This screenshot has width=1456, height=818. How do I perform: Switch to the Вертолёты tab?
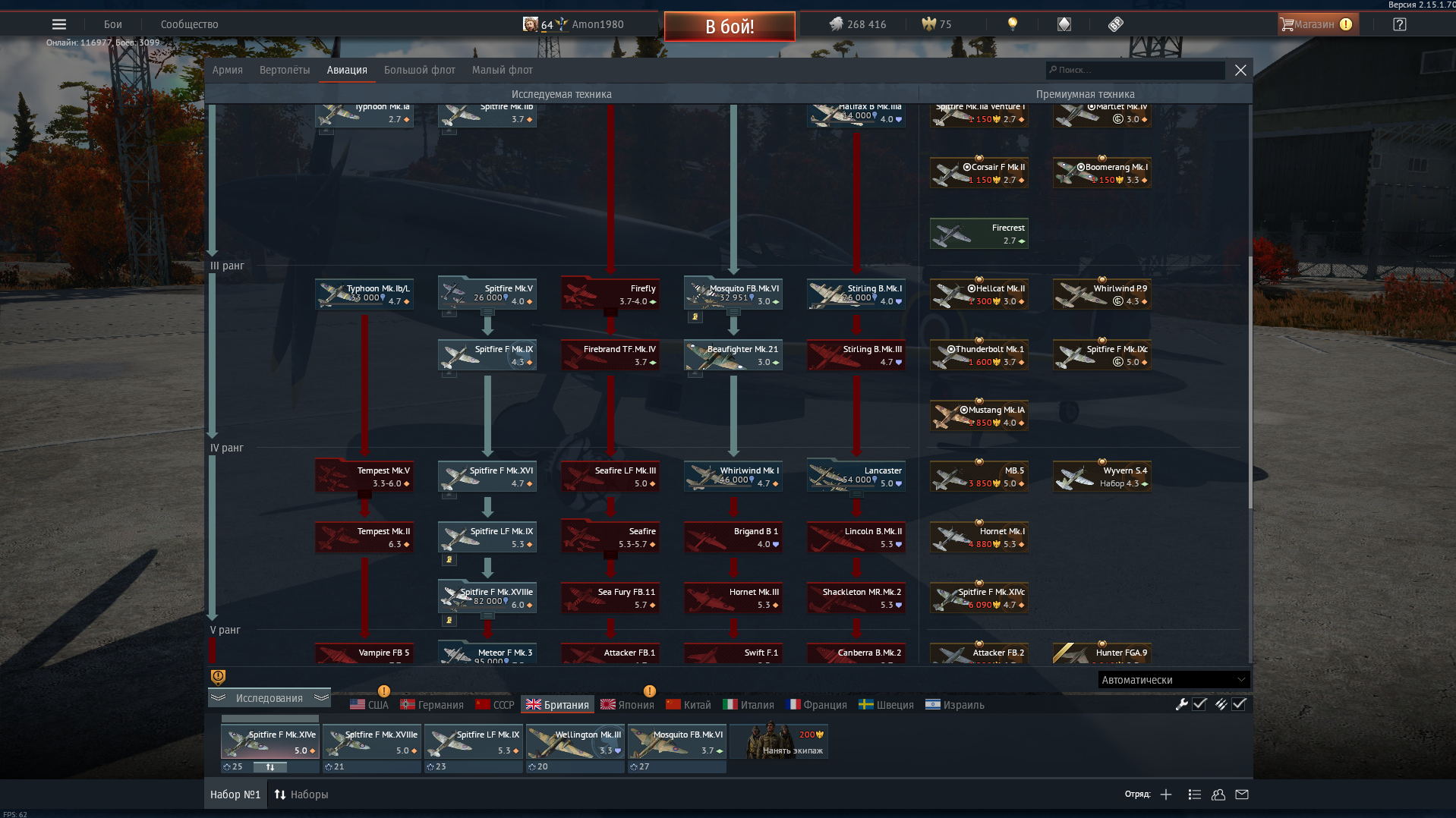(285, 70)
